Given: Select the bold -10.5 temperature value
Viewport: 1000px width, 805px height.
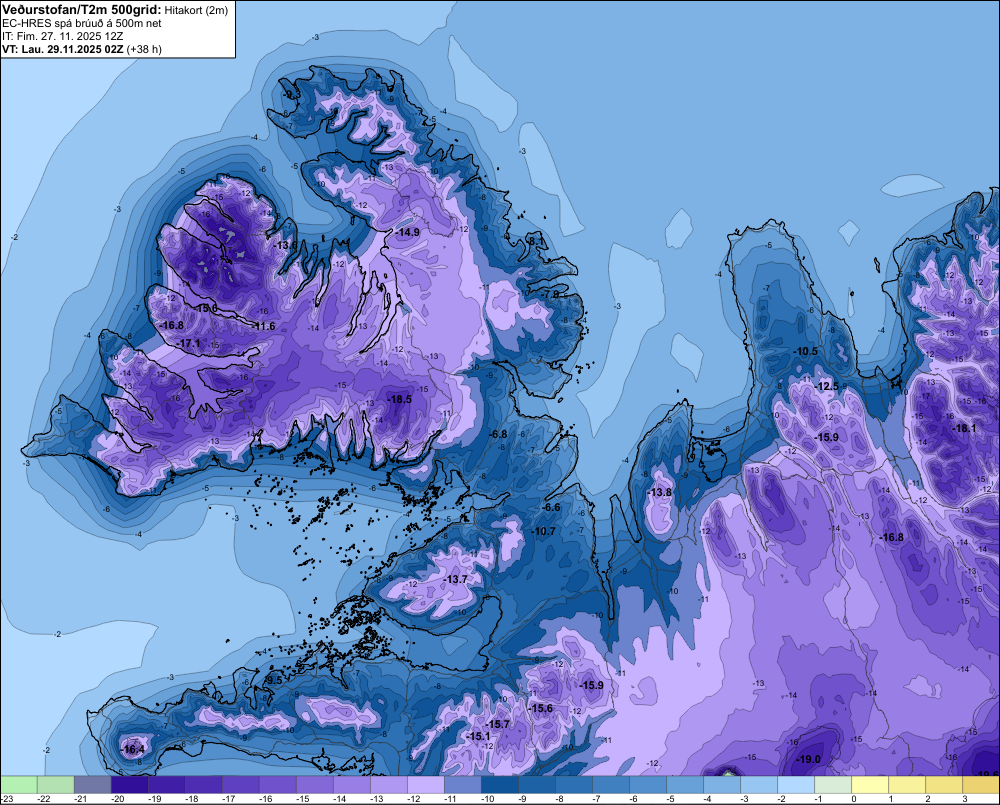Looking at the screenshot, I should tap(805, 351).
